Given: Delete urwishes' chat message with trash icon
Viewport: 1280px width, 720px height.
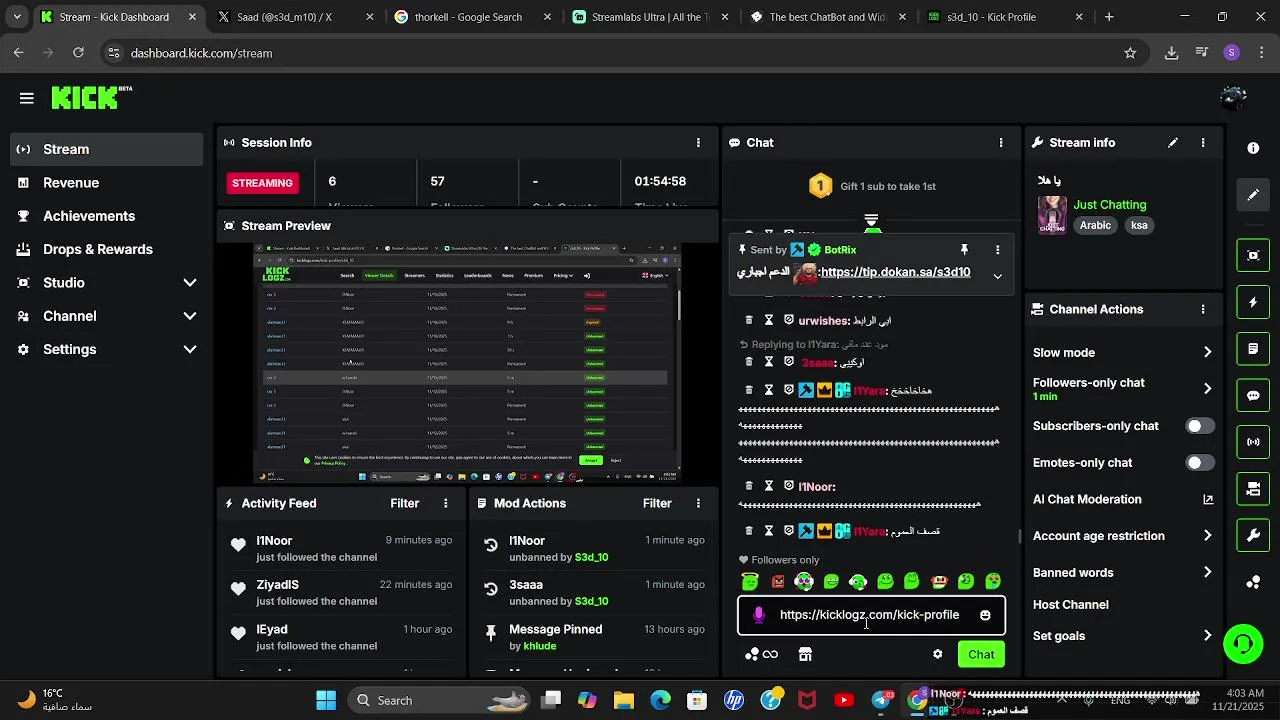Looking at the screenshot, I should pyautogui.click(x=749, y=321).
